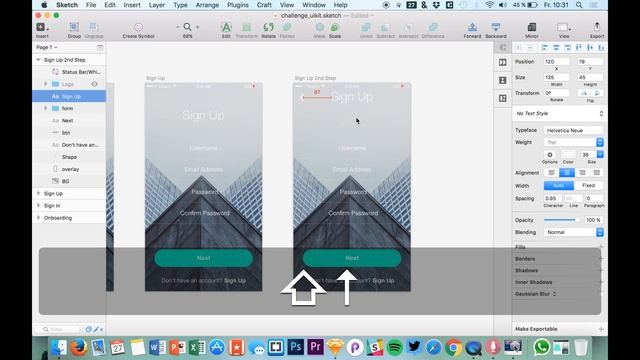Open the Insert menu
Screen dimensions: 640x360
tap(132, 5)
